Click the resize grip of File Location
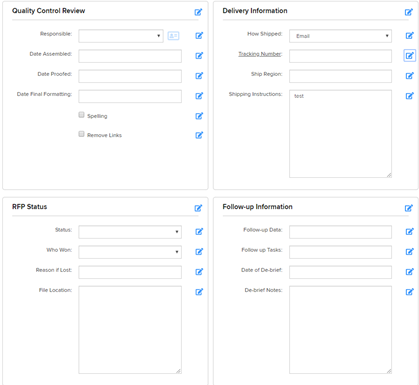Screen dimensions: 419x385 (x=179, y=371)
